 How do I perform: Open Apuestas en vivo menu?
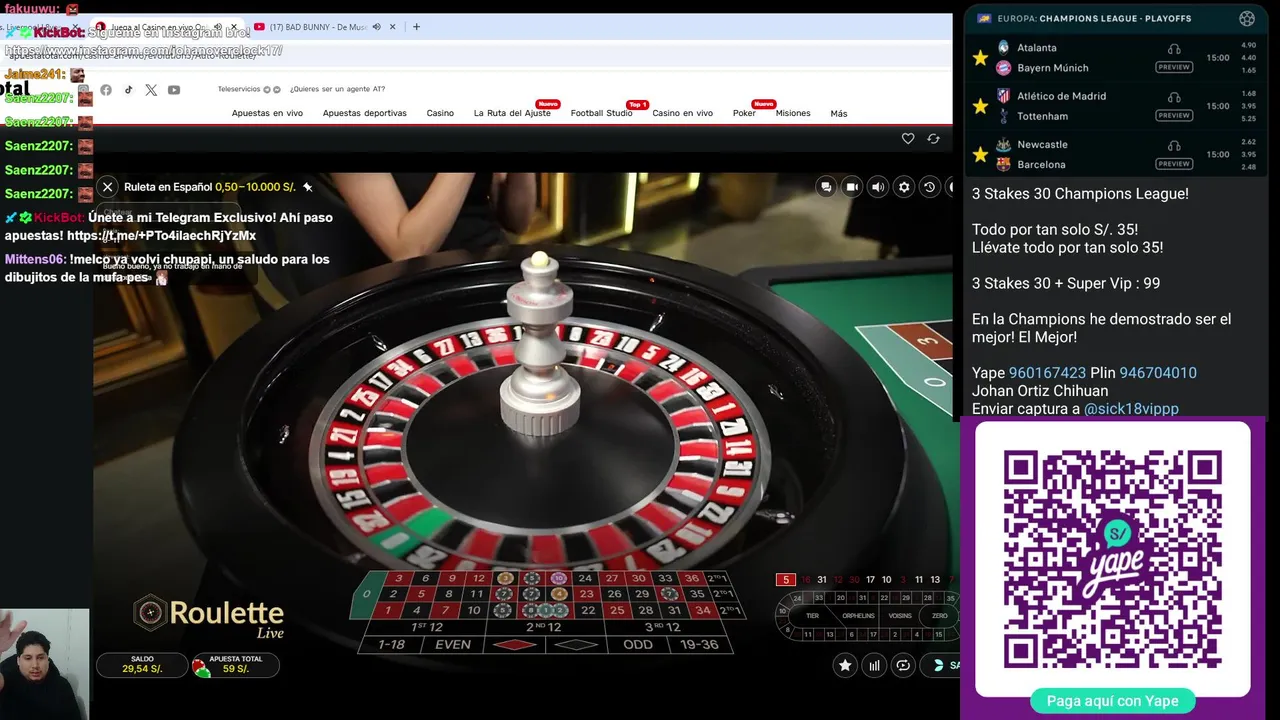click(x=267, y=113)
